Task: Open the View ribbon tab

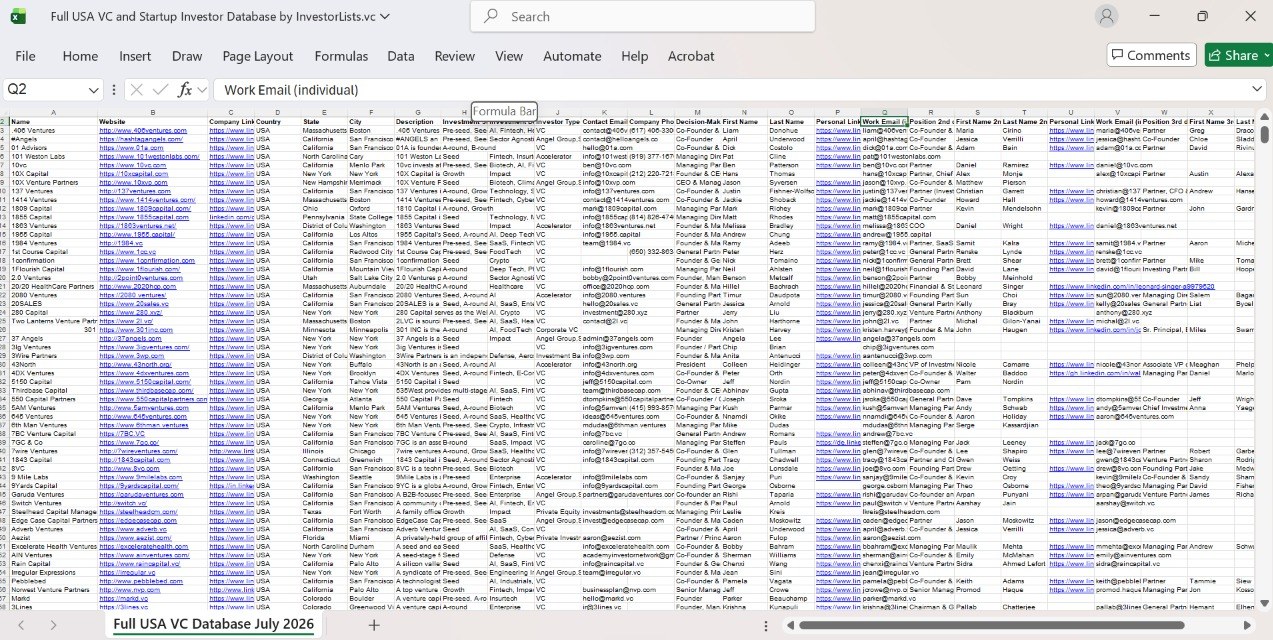Action: tap(509, 56)
